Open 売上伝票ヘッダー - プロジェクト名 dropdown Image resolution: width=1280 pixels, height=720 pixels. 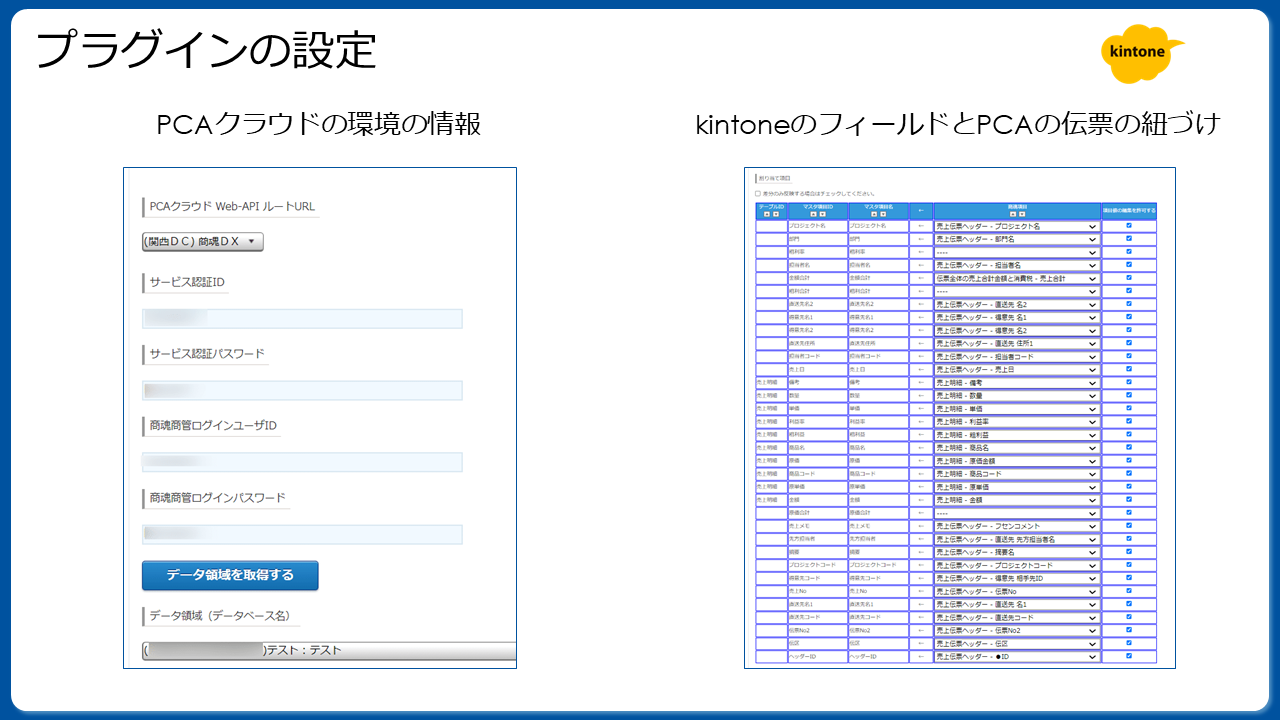[x=1017, y=226]
